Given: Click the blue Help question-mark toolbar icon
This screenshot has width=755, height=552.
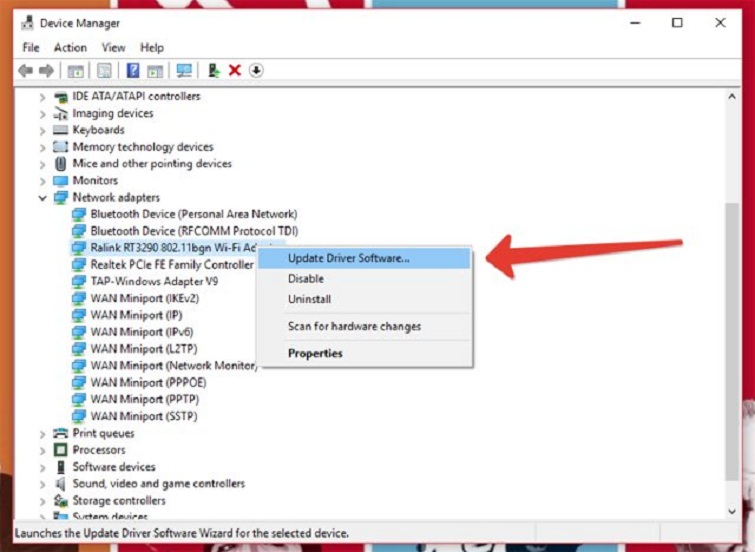Looking at the screenshot, I should (132, 70).
